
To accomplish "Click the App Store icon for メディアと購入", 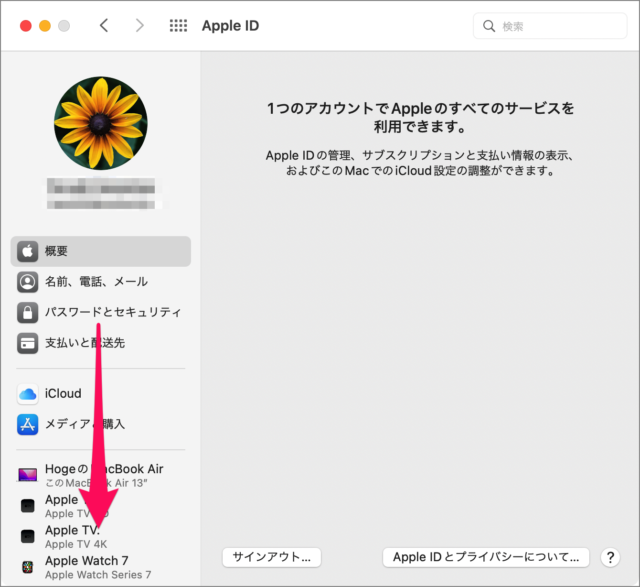I will [27, 424].
